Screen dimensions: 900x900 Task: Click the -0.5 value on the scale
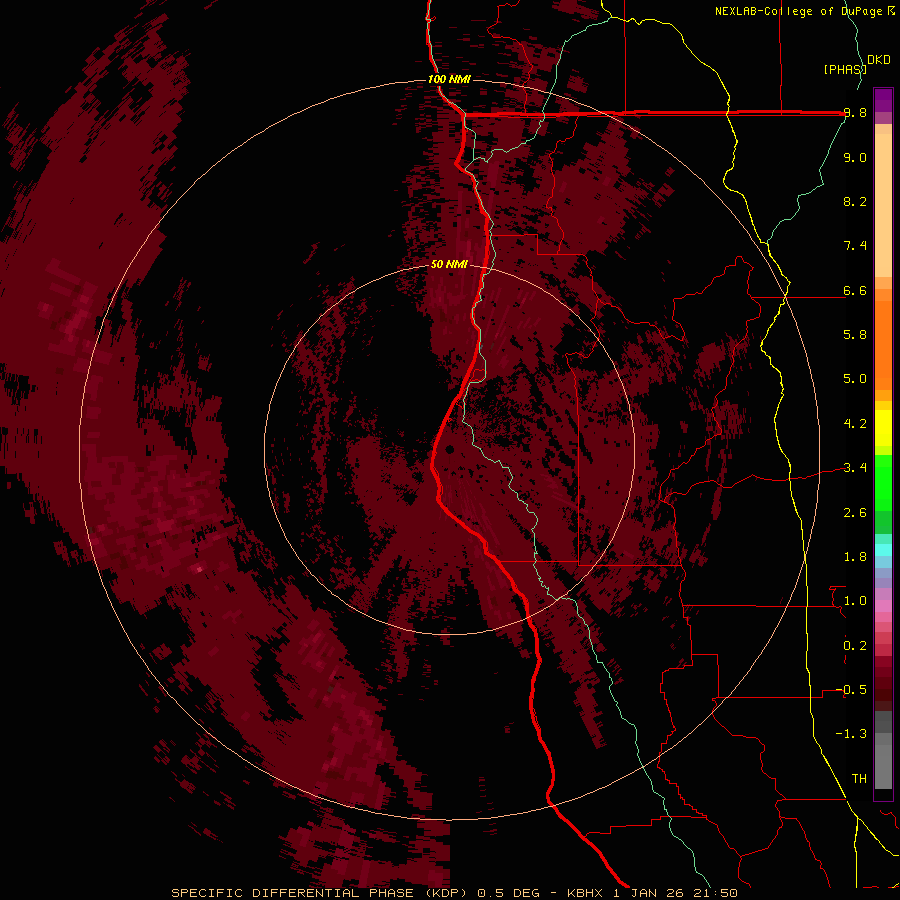851,689
